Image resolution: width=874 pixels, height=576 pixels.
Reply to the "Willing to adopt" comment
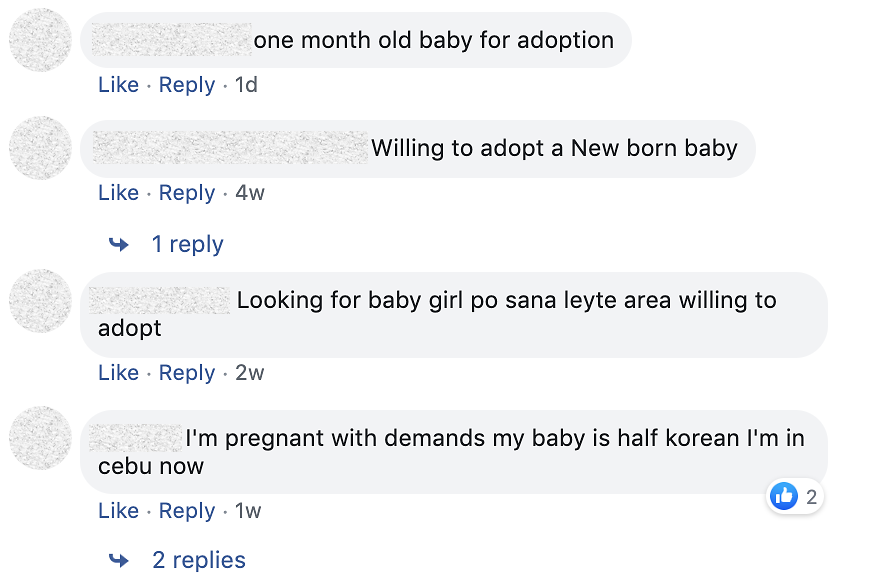click(x=187, y=193)
